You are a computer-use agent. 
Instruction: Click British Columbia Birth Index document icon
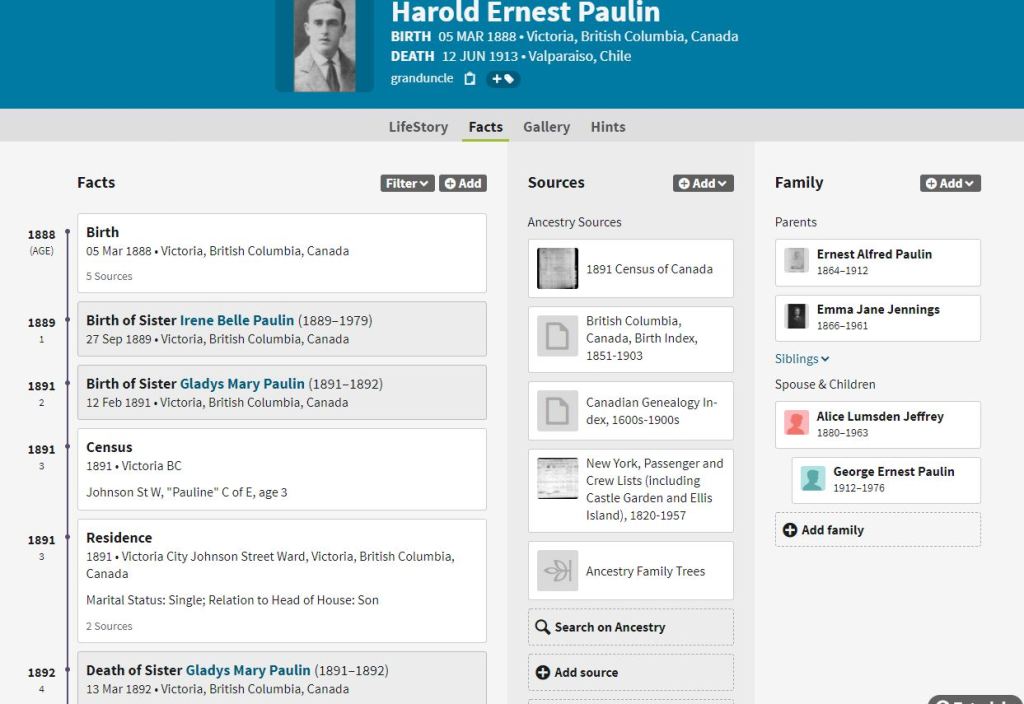[x=557, y=338]
